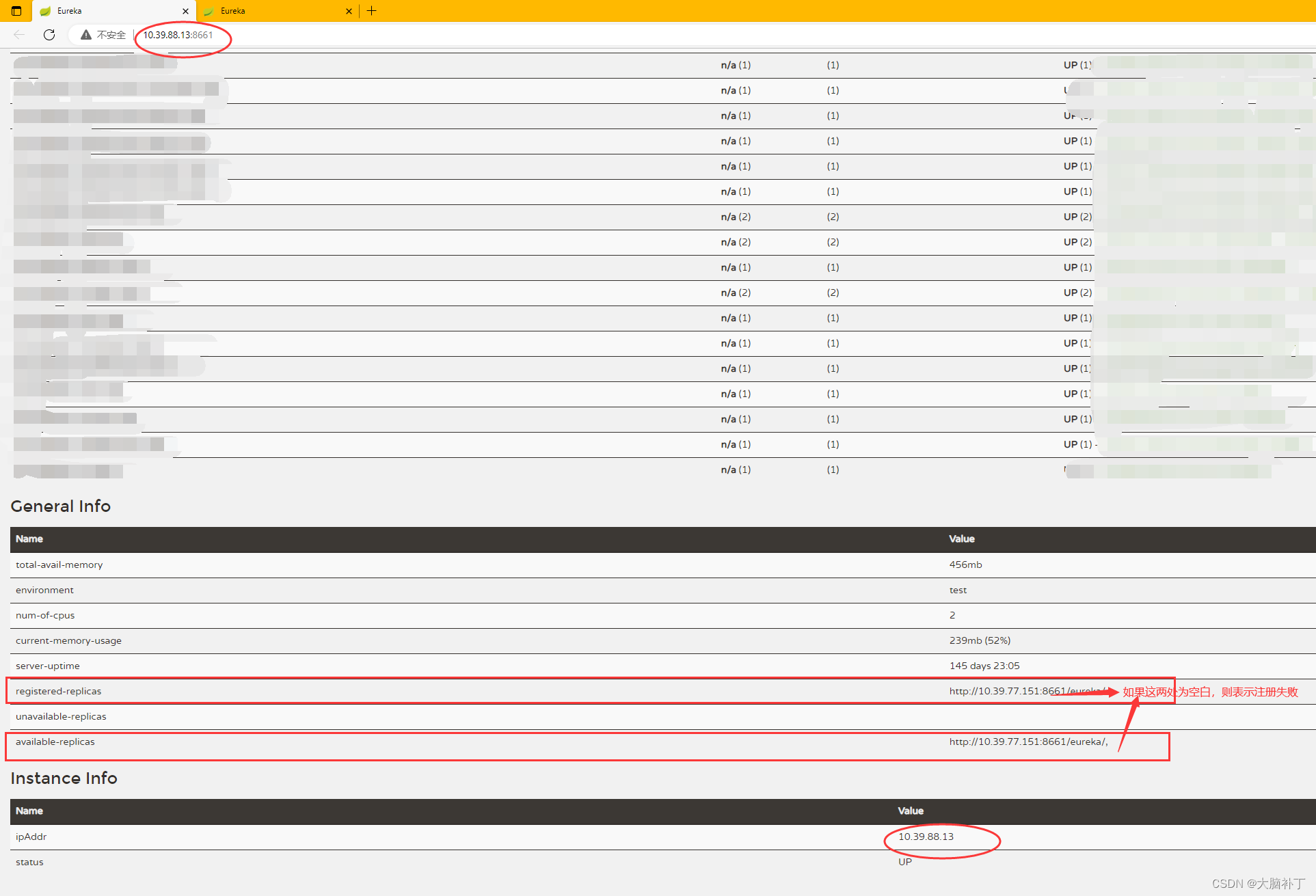Click the num-of-cpus row name

click(45, 615)
